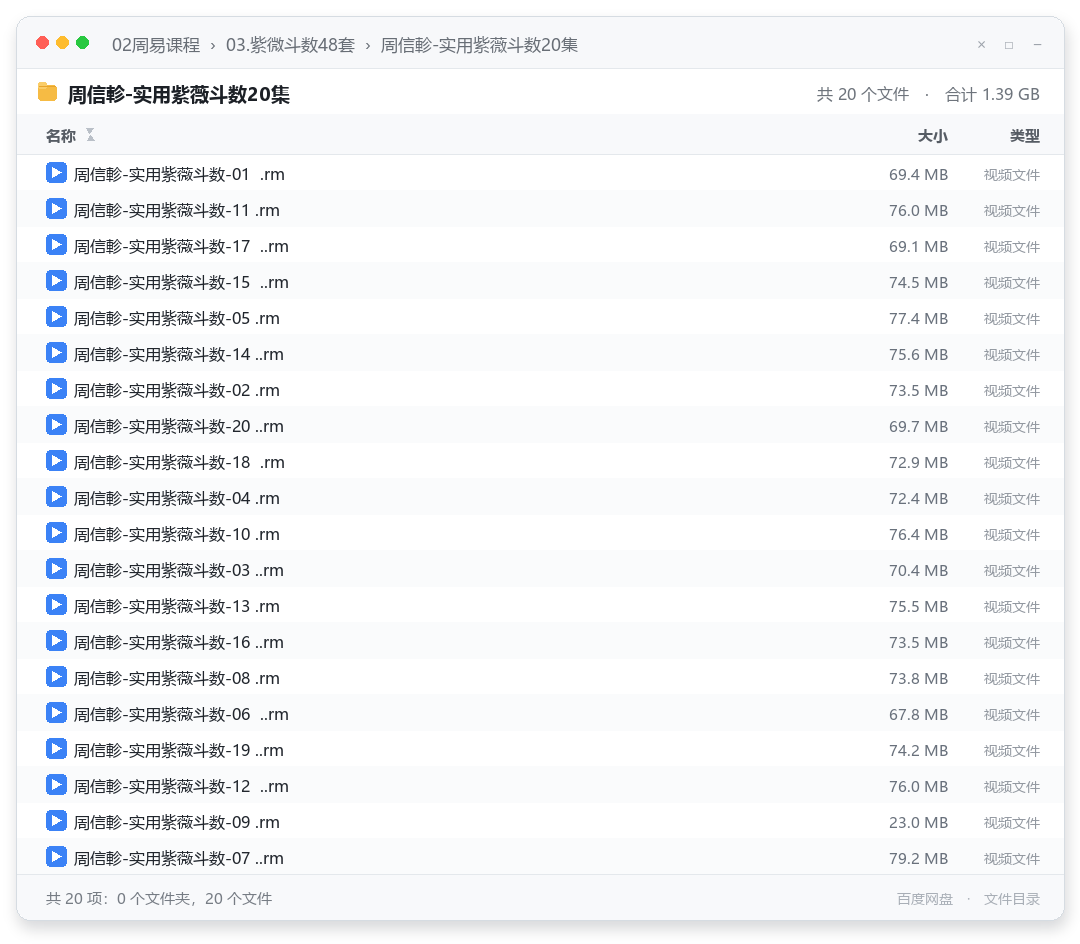1080x944 pixels.
Task: Click the 周信畛-实用紫薇斗数20集 breadcrumb
Action: 479,45
